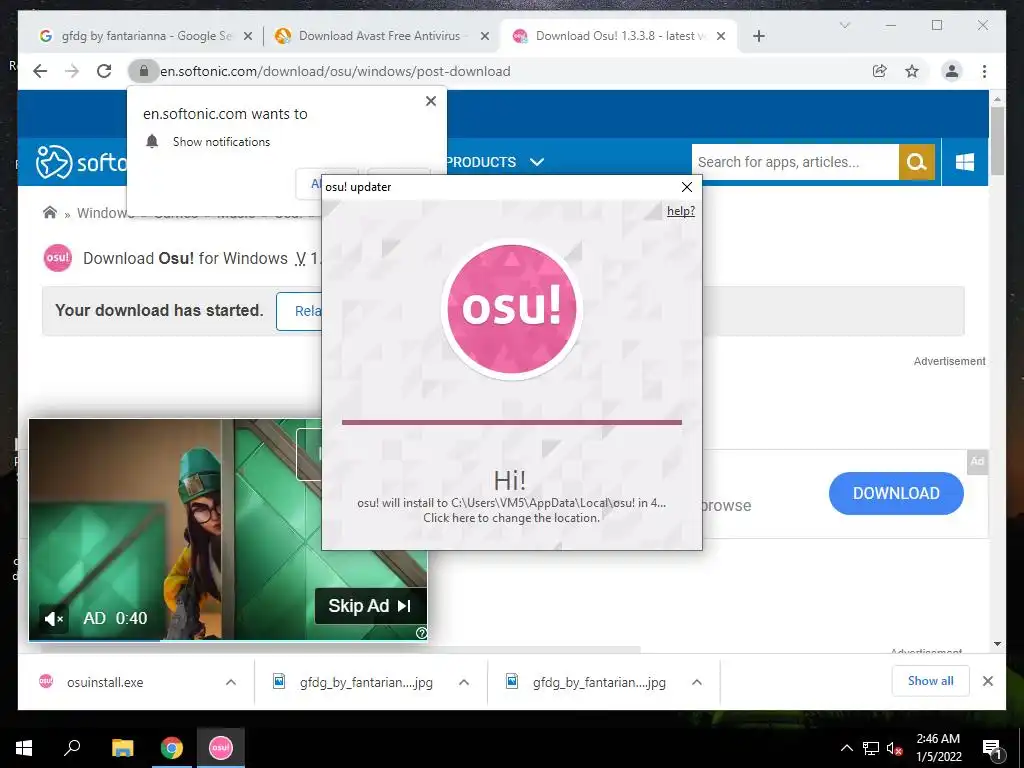Dismiss the notification permission popup
This screenshot has height=768, width=1024.
tap(430, 101)
